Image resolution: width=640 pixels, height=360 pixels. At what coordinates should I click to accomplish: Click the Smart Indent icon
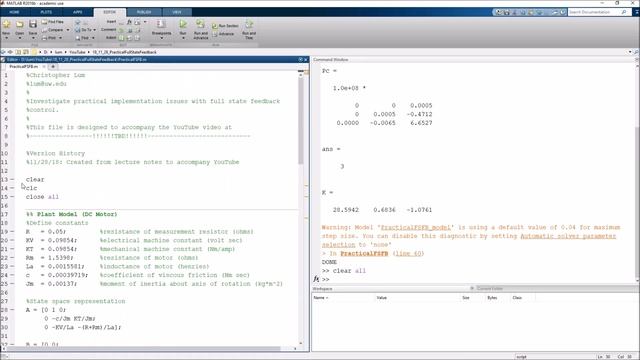(x=121, y=38)
